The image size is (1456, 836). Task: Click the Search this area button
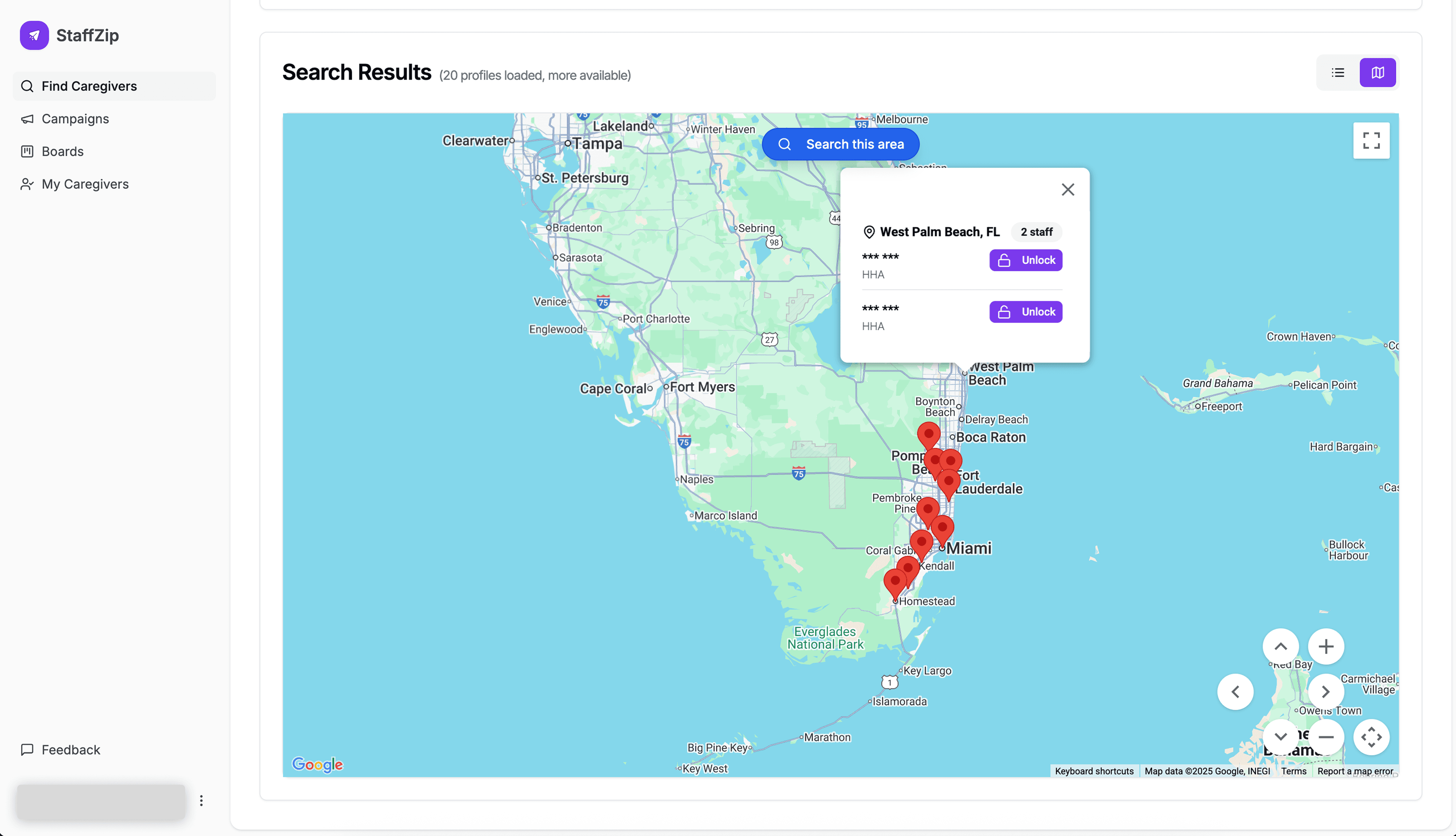(840, 144)
